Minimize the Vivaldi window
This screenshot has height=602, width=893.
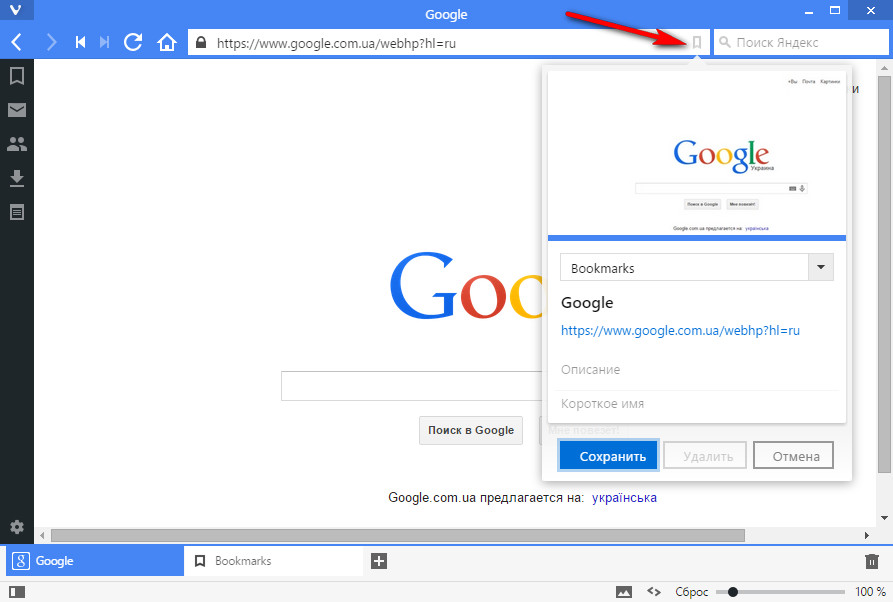coord(809,11)
